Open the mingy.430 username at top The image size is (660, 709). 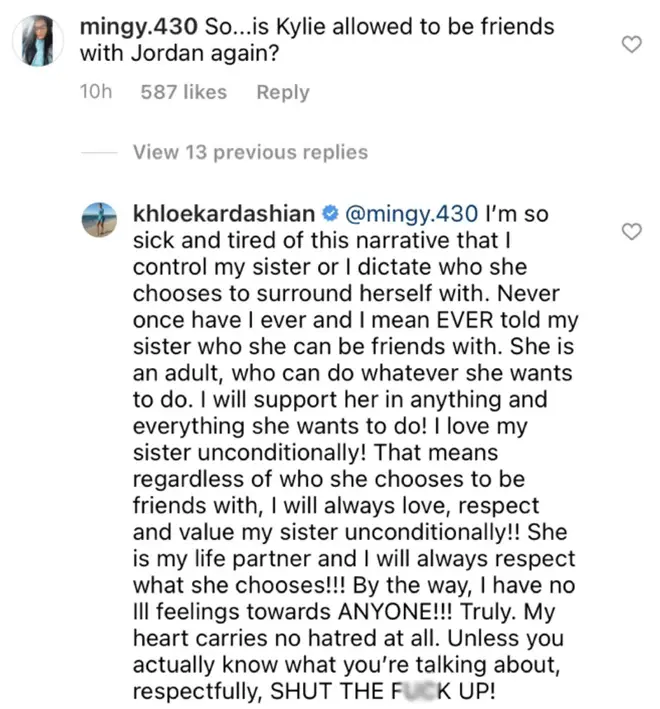(138, 27)
